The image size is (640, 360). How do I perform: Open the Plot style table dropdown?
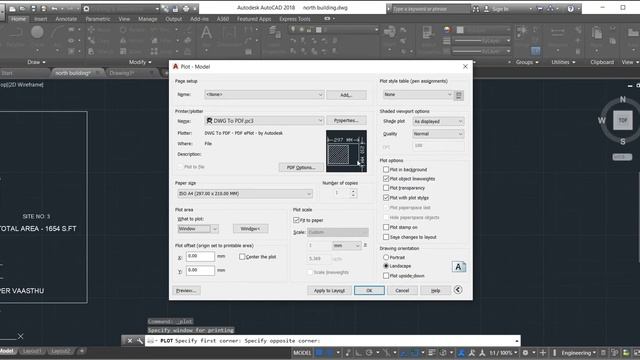[x=418, y=95]
